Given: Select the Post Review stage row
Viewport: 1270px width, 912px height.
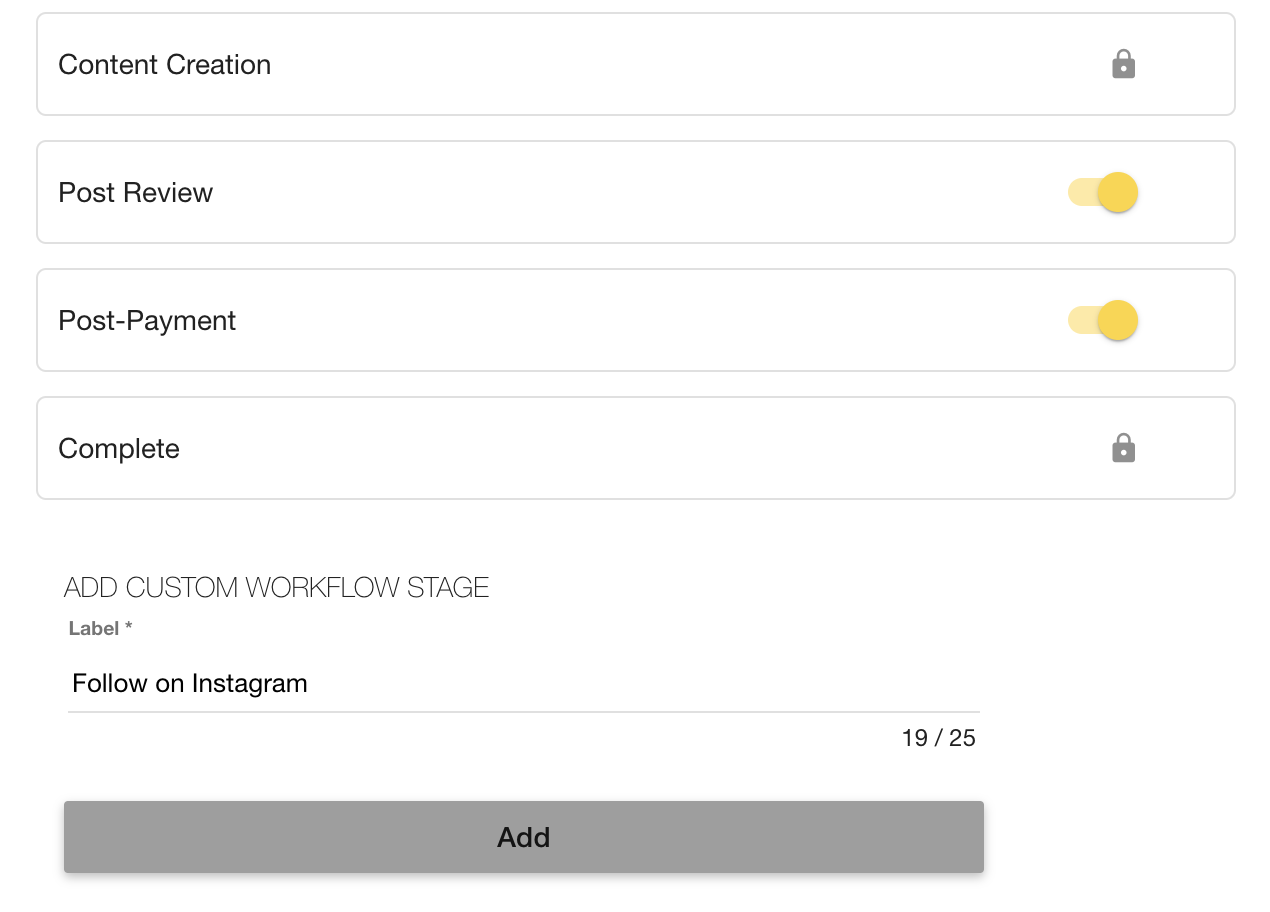Looking at the screenshot, I should tap(636, 192).
